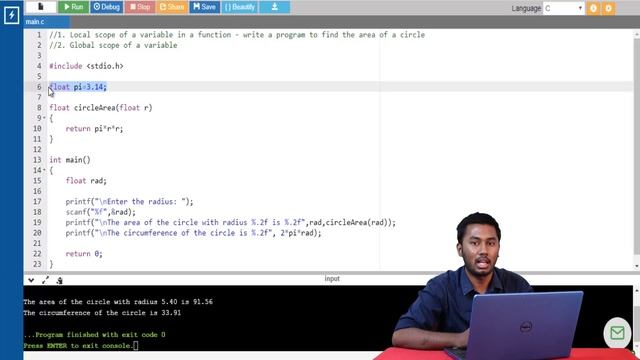Viewport: 640px width, 360px height.
Task: Click the orange info icon beside the Language dropdown
Action: click(593, 8)
